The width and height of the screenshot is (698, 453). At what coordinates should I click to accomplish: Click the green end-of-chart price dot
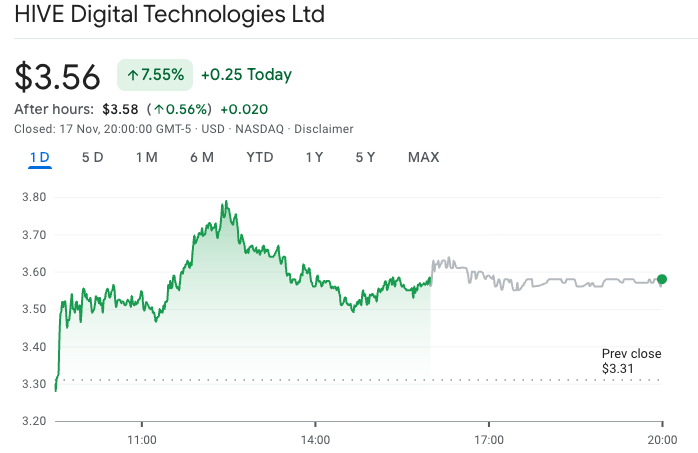pyautogui.click(x=662, y=279)
